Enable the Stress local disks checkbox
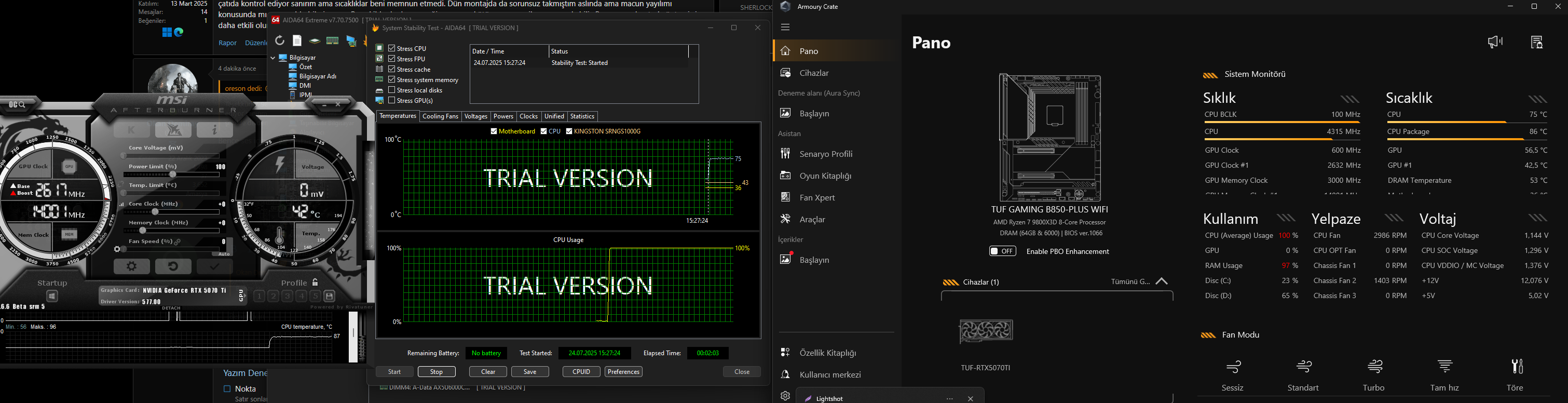Viewport: 1568px width, 403px height. [x=392, y=89]
